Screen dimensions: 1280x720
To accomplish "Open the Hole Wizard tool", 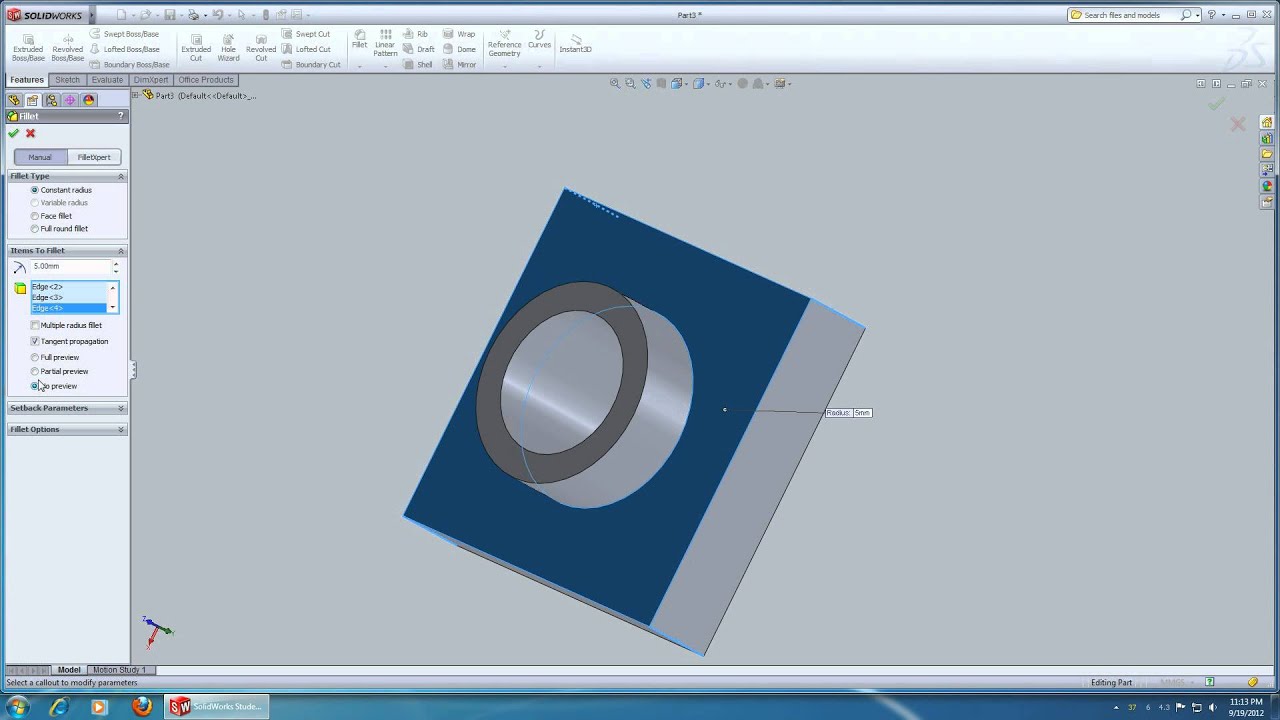I will [x=228, y=47].
